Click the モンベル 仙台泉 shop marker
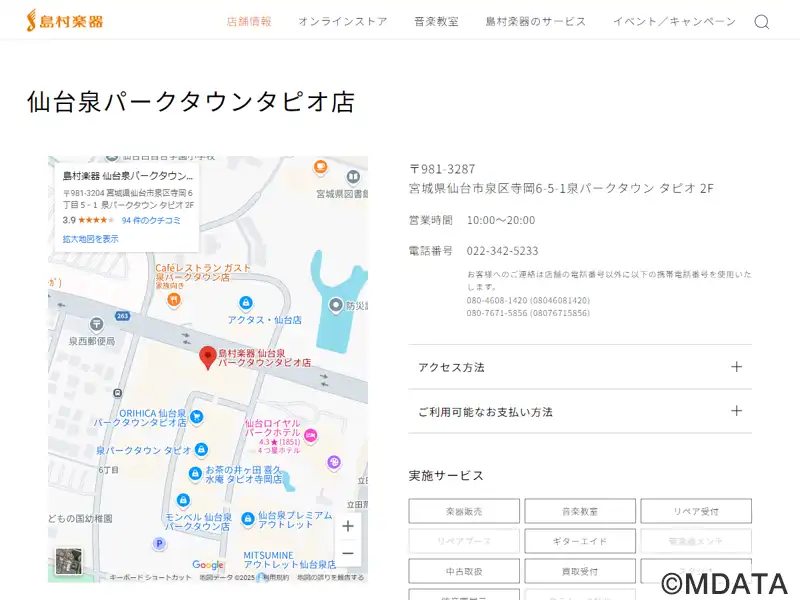 pyautogui.click(x=183, y=499)
